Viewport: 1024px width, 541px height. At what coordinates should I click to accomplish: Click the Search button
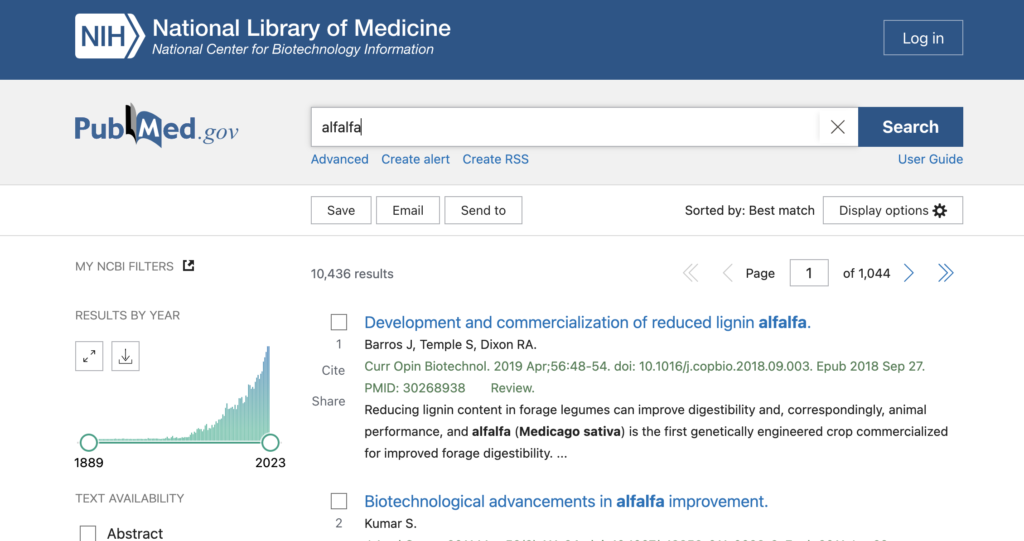(x=910, y=127)
